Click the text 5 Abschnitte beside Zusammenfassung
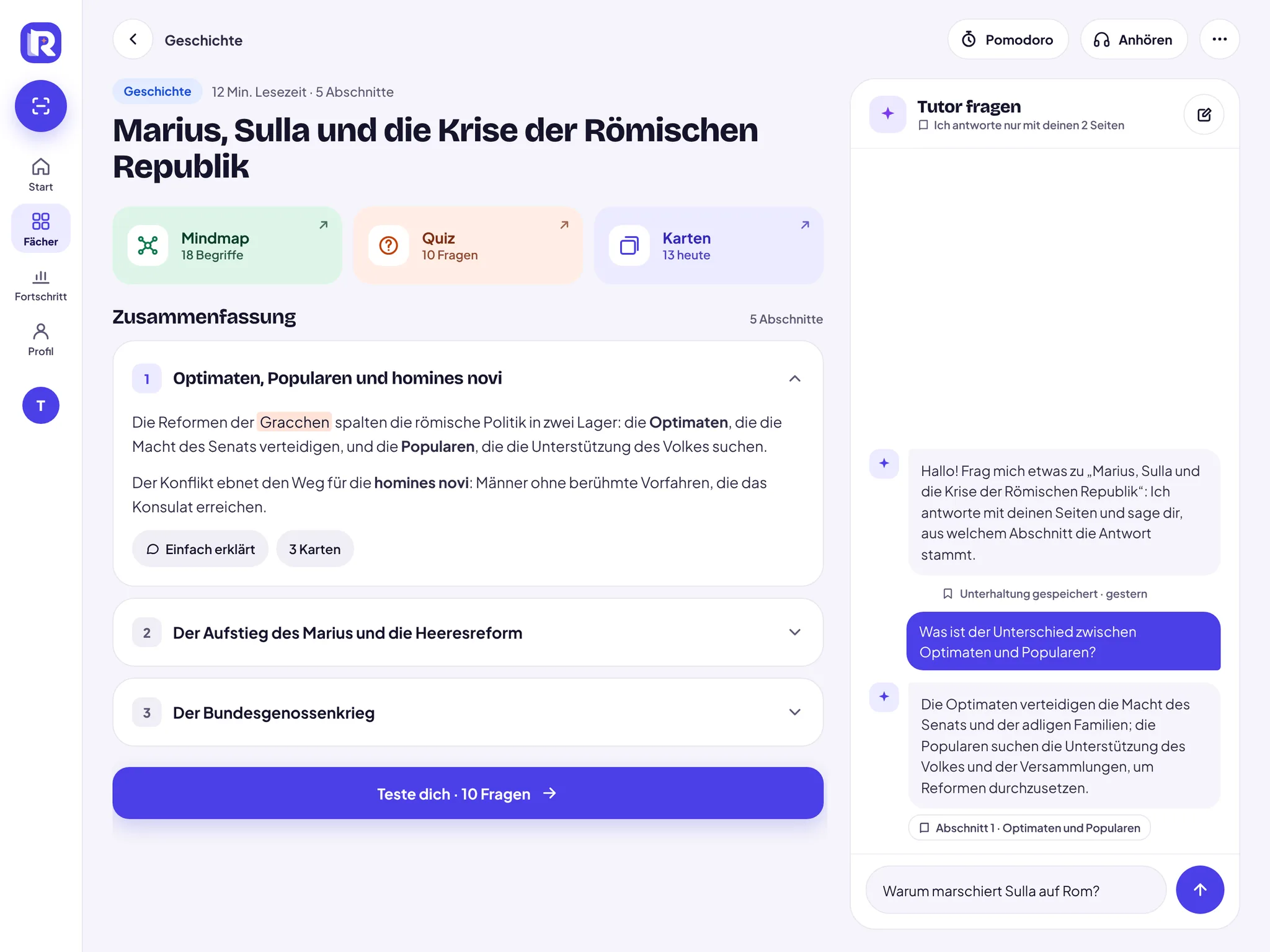Screen dimensions: 1270x952 pyautogui.click(x=786, y=319)
